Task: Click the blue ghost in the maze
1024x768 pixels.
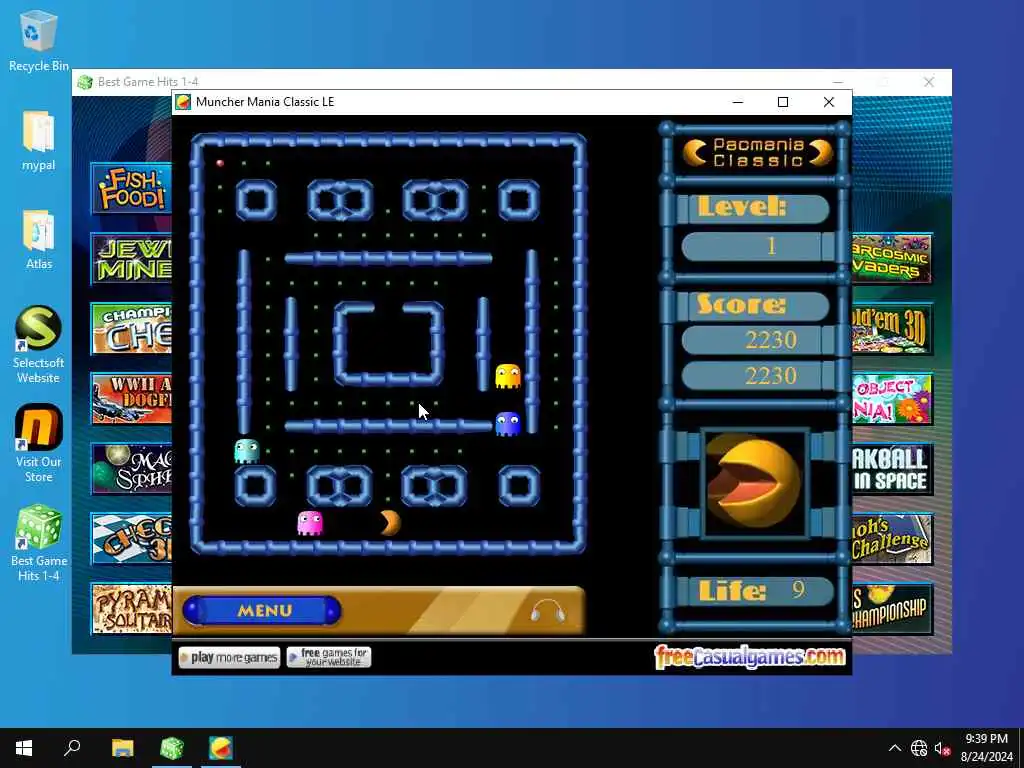Action: [x=508, y=424]
